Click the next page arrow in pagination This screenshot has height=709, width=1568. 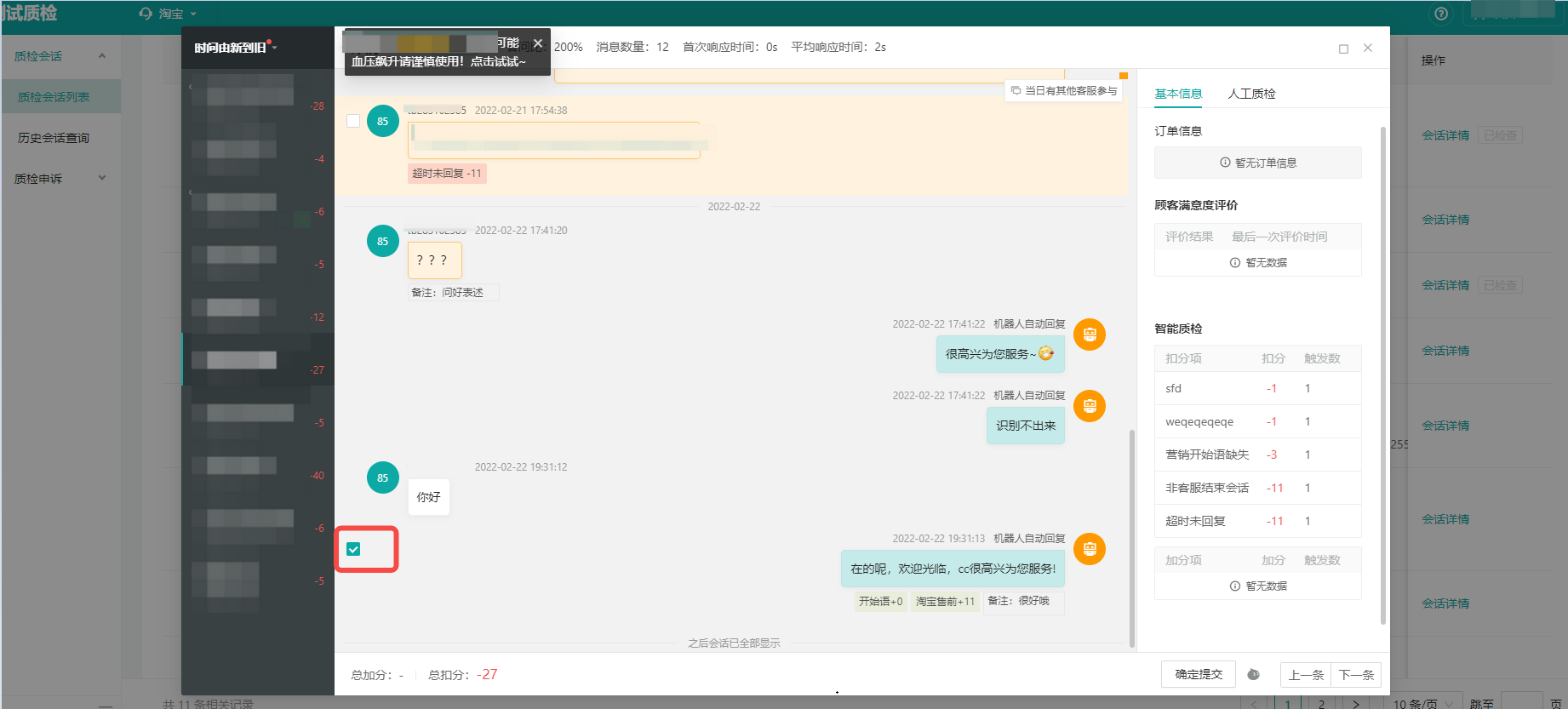point(1355,703)
